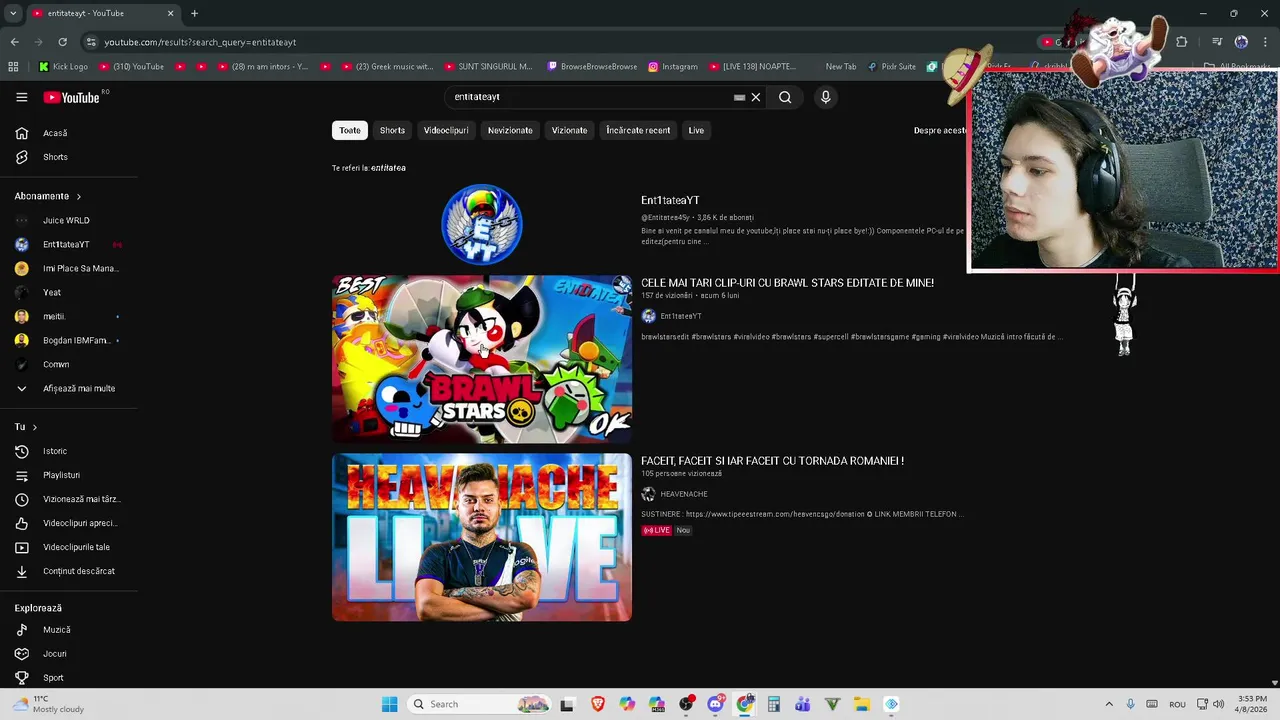
Task: Open the Brave browser taskbar icon
Action: tap(598, 704)
